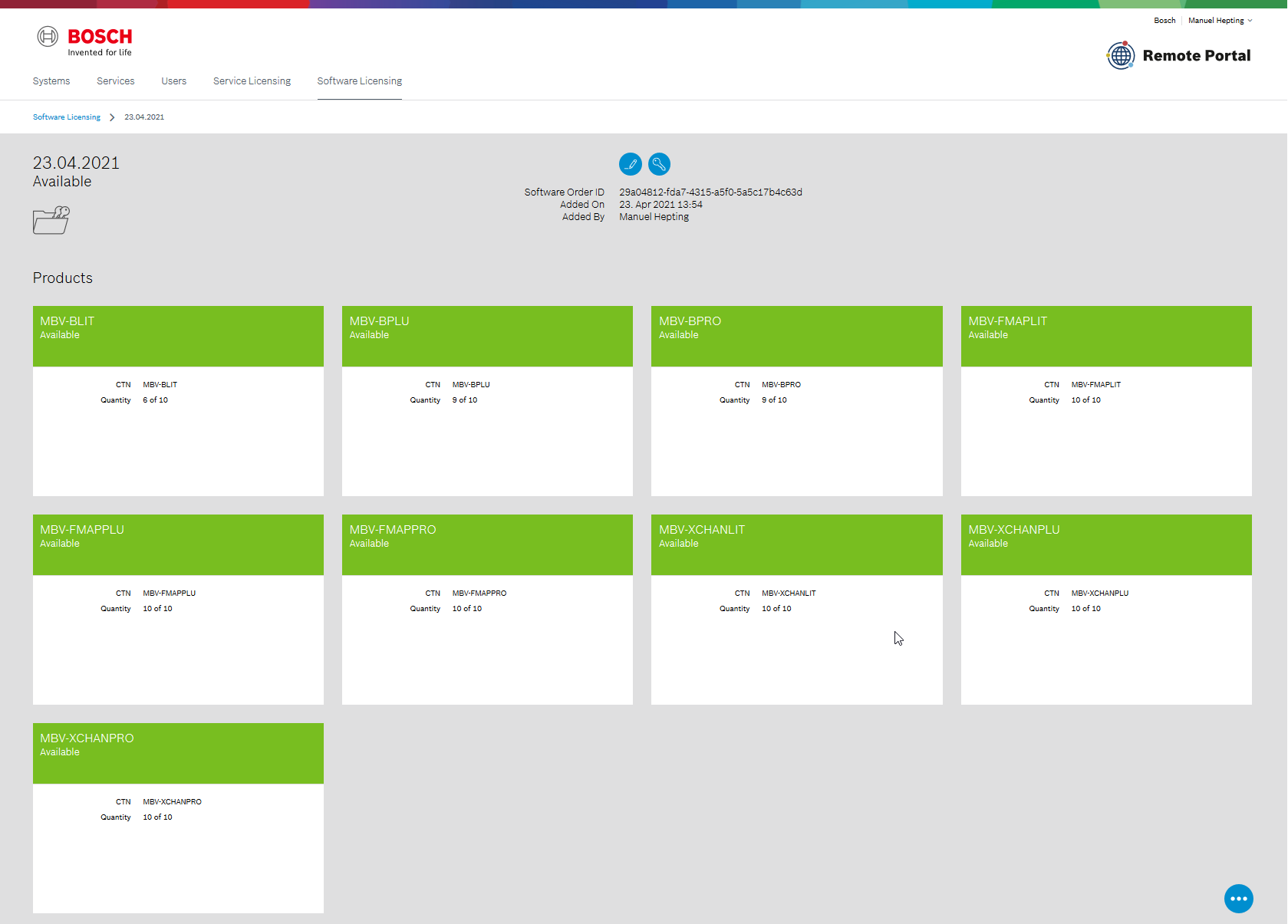Open the Users menu item

[x=174, y=81]
